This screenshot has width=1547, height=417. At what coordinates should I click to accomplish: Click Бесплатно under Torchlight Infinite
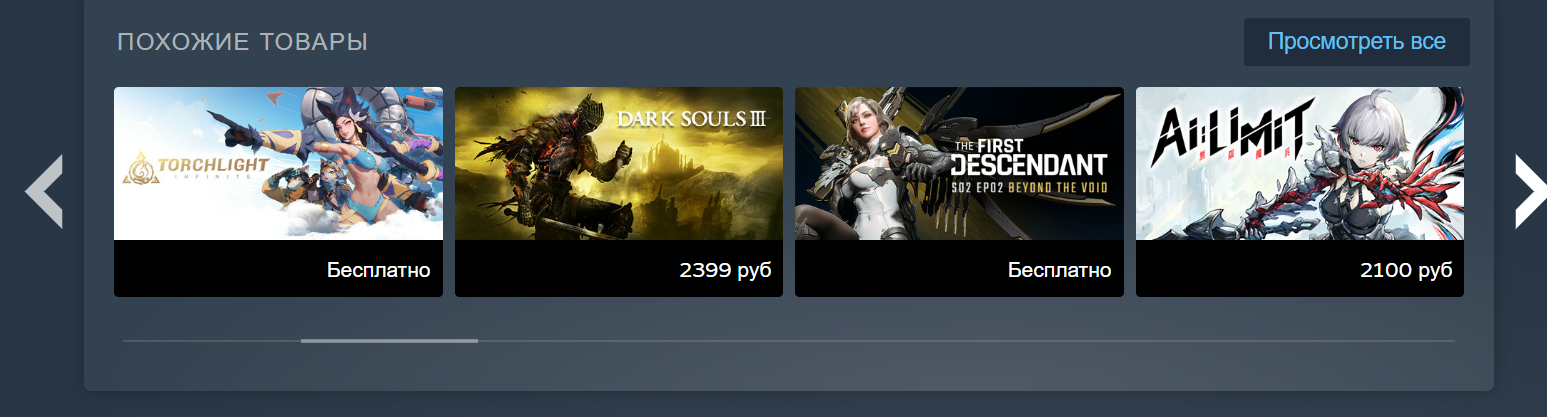click(379, 270)
